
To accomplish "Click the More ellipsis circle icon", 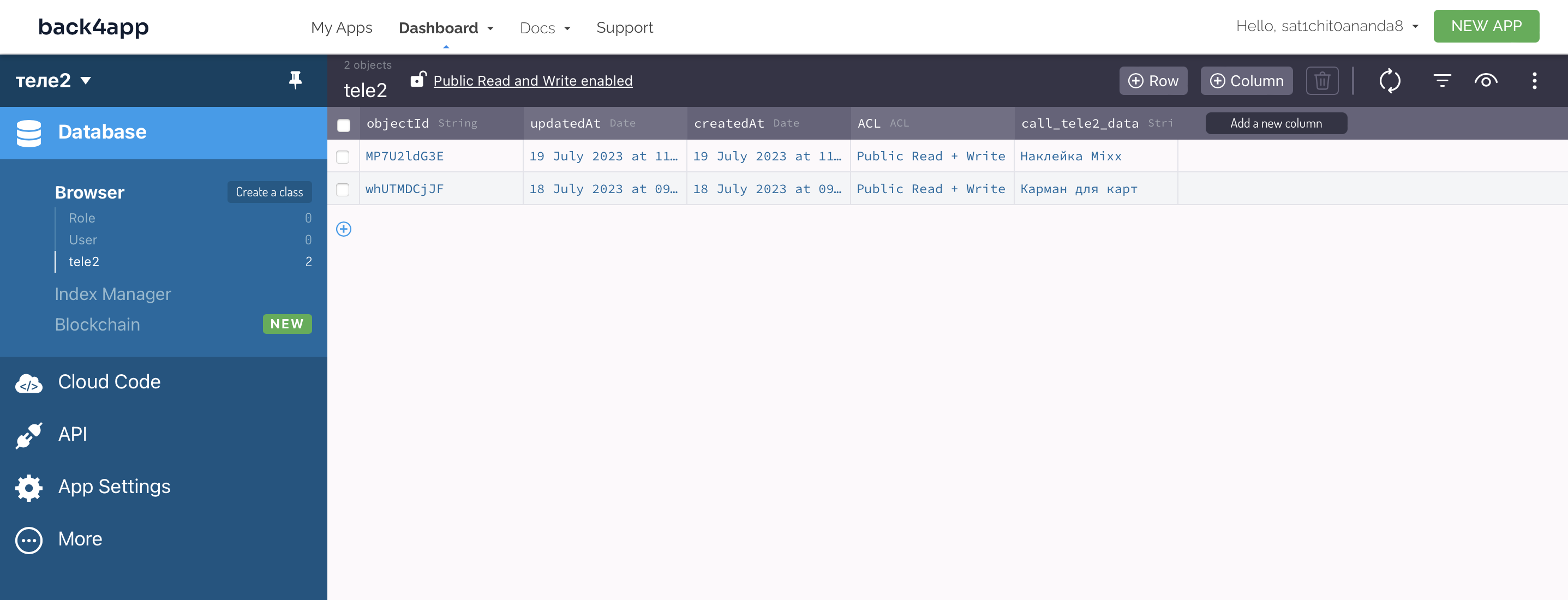I will 28,540.
